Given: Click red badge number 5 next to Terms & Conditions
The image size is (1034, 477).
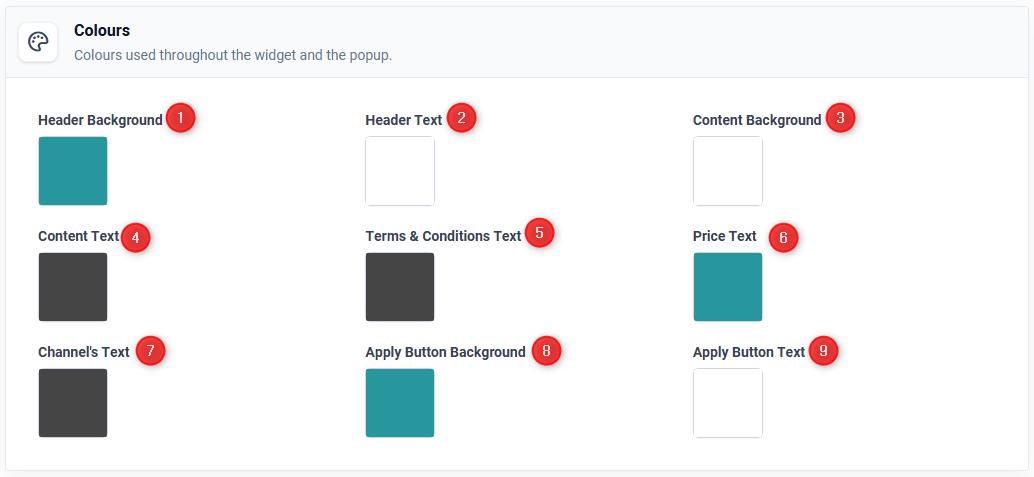Looking at the screenshot, I should pos(539,233).
